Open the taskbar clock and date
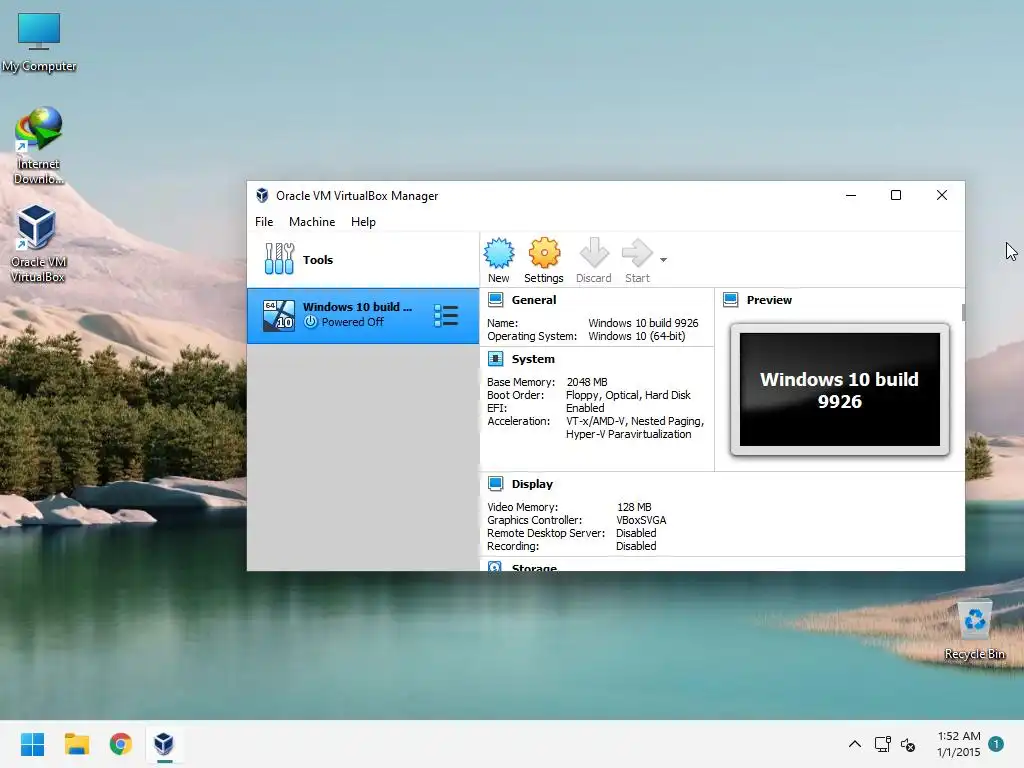Screen dimensions: 1024x768 (x=959, y=744)
